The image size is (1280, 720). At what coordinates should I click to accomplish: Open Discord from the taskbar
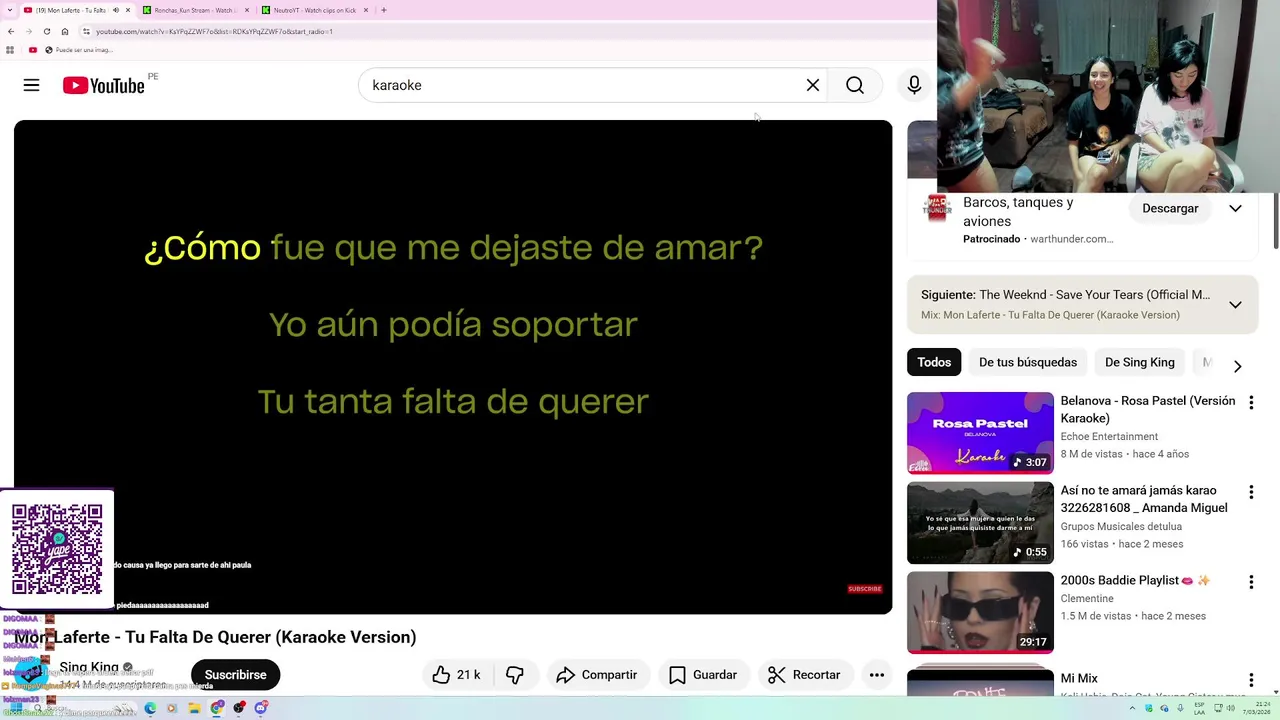pyautogui.click(x=261, y=708)
